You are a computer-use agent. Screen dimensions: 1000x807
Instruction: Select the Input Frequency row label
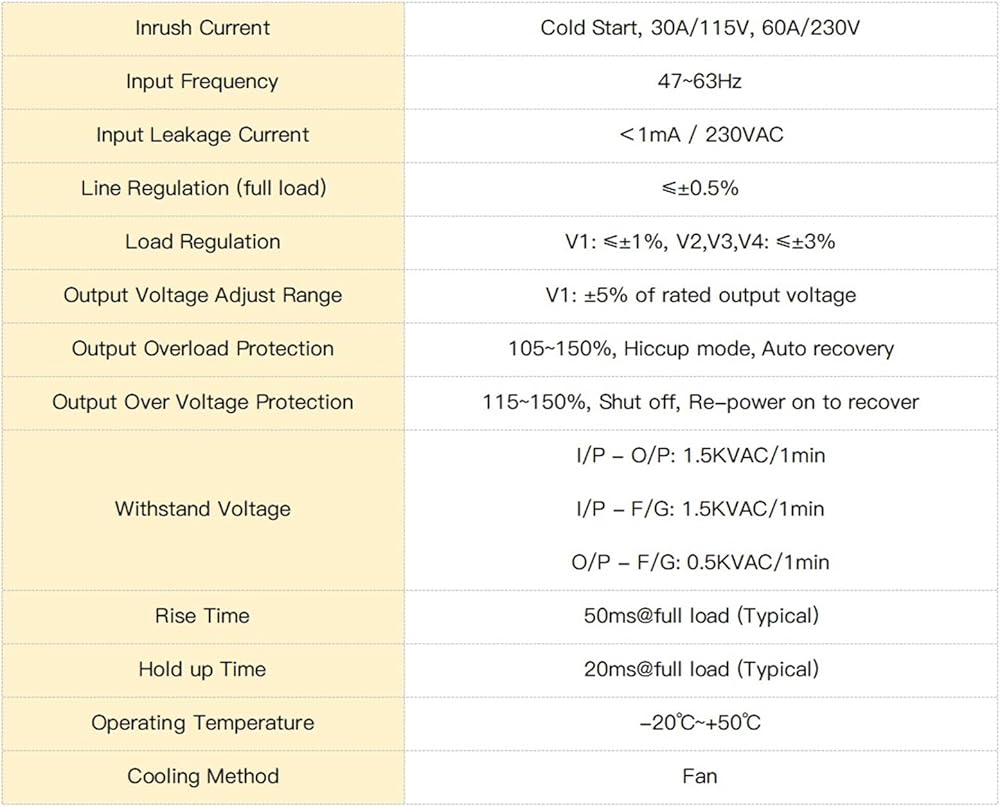tap(202, 82)
